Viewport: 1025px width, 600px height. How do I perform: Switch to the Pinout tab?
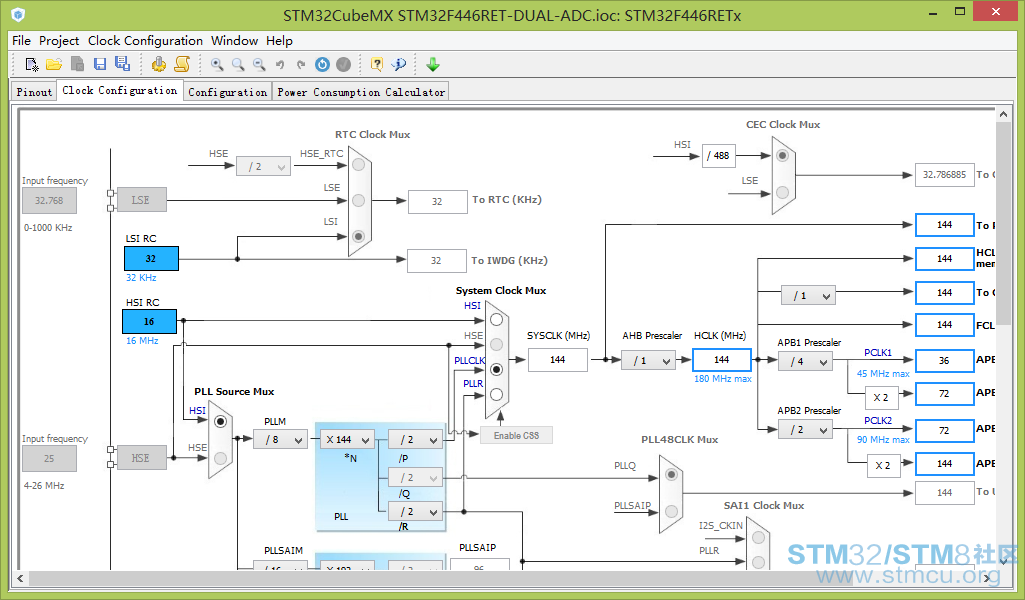tap(34, 92)
